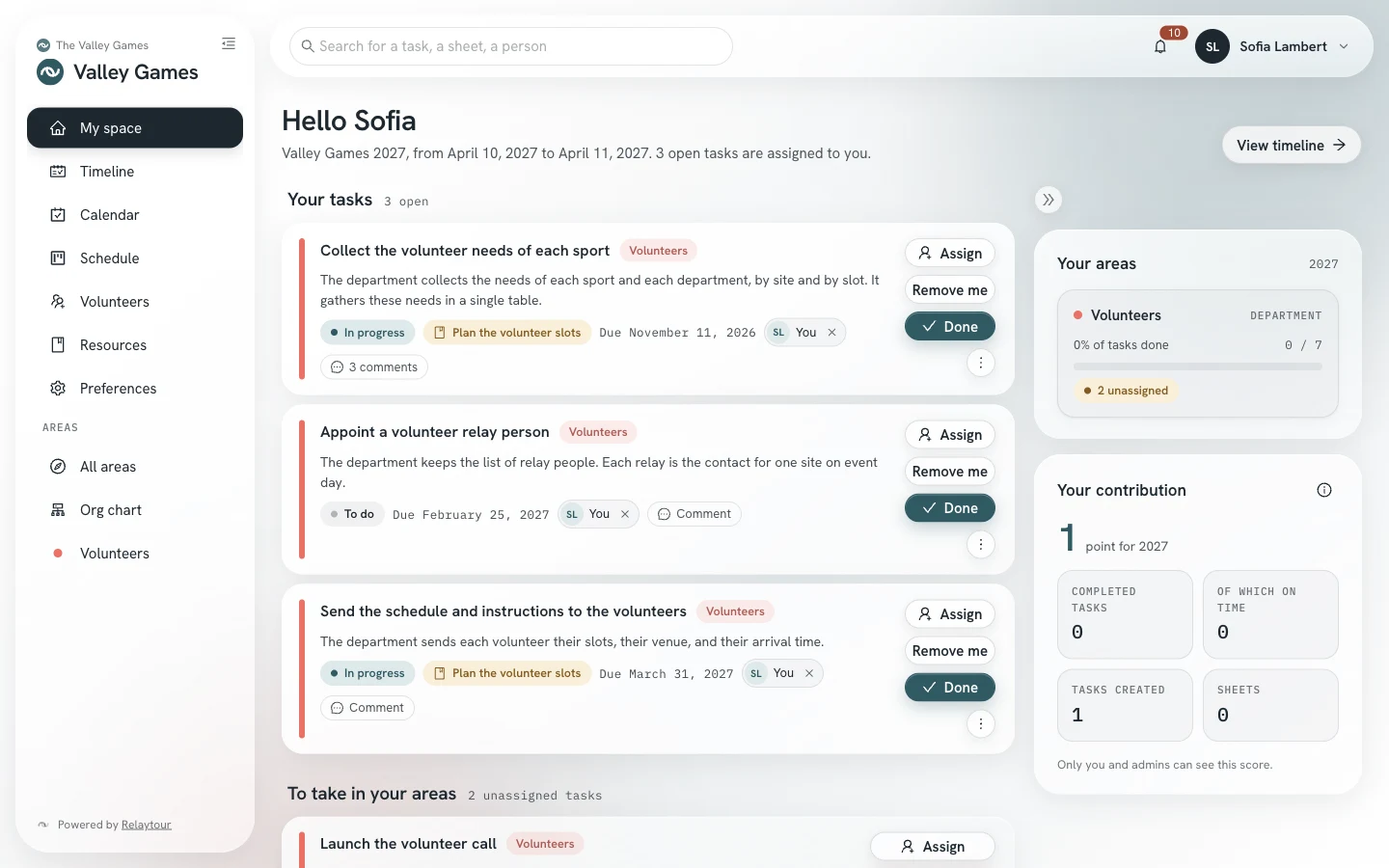Open the Relaytour link
The height and width of the screenshot is (868, 1389).
(147, 825)
